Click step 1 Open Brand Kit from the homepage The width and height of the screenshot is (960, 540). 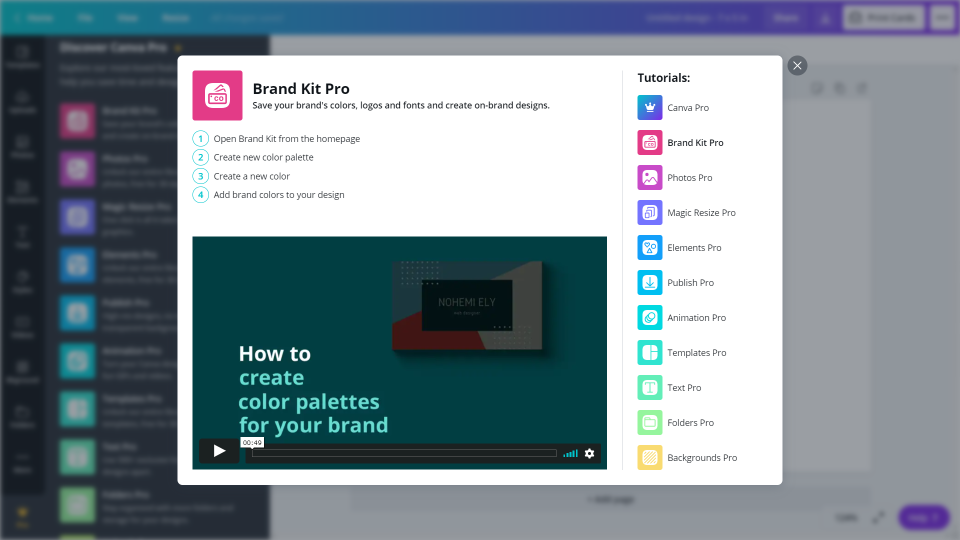287,139
